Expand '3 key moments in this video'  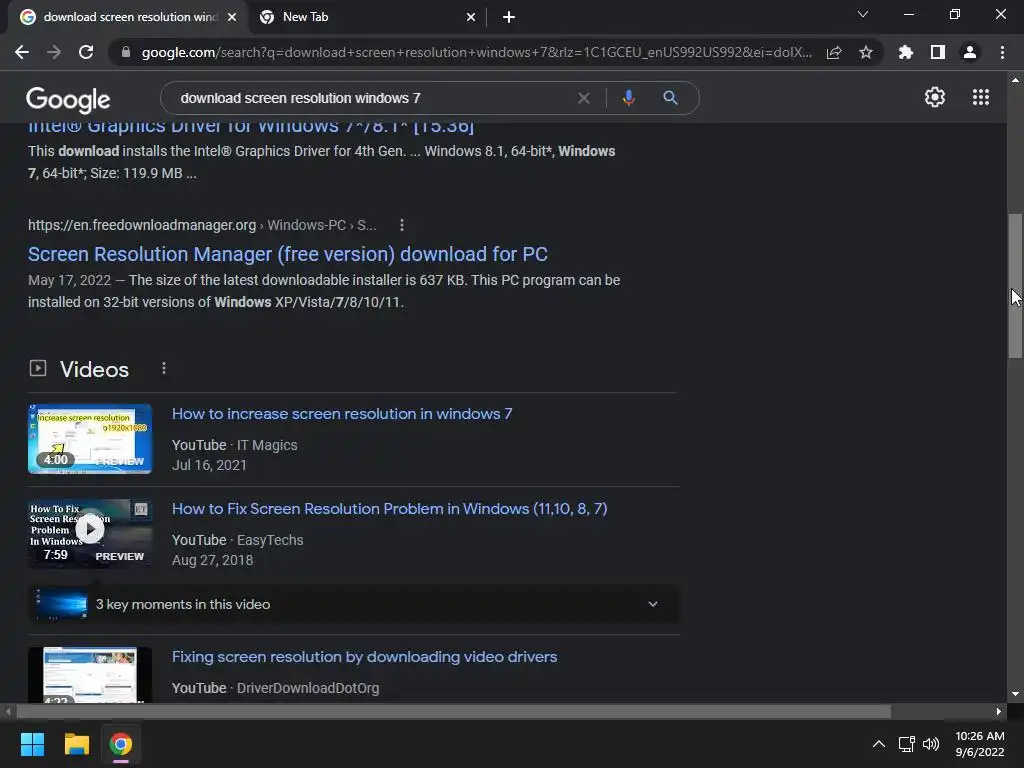point(354,605)
